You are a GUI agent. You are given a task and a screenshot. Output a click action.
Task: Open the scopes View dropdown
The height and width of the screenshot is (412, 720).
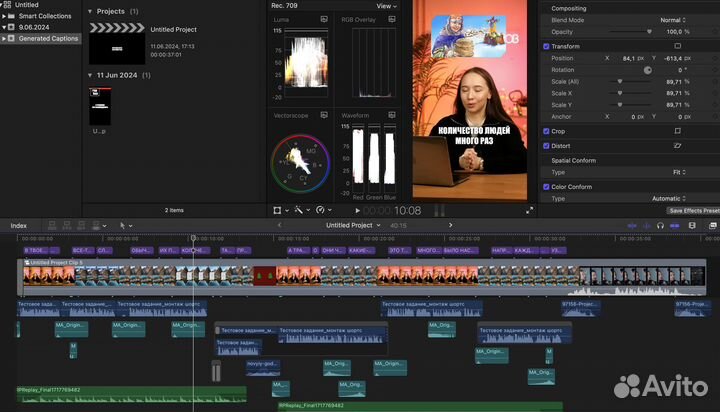[385, 5]
